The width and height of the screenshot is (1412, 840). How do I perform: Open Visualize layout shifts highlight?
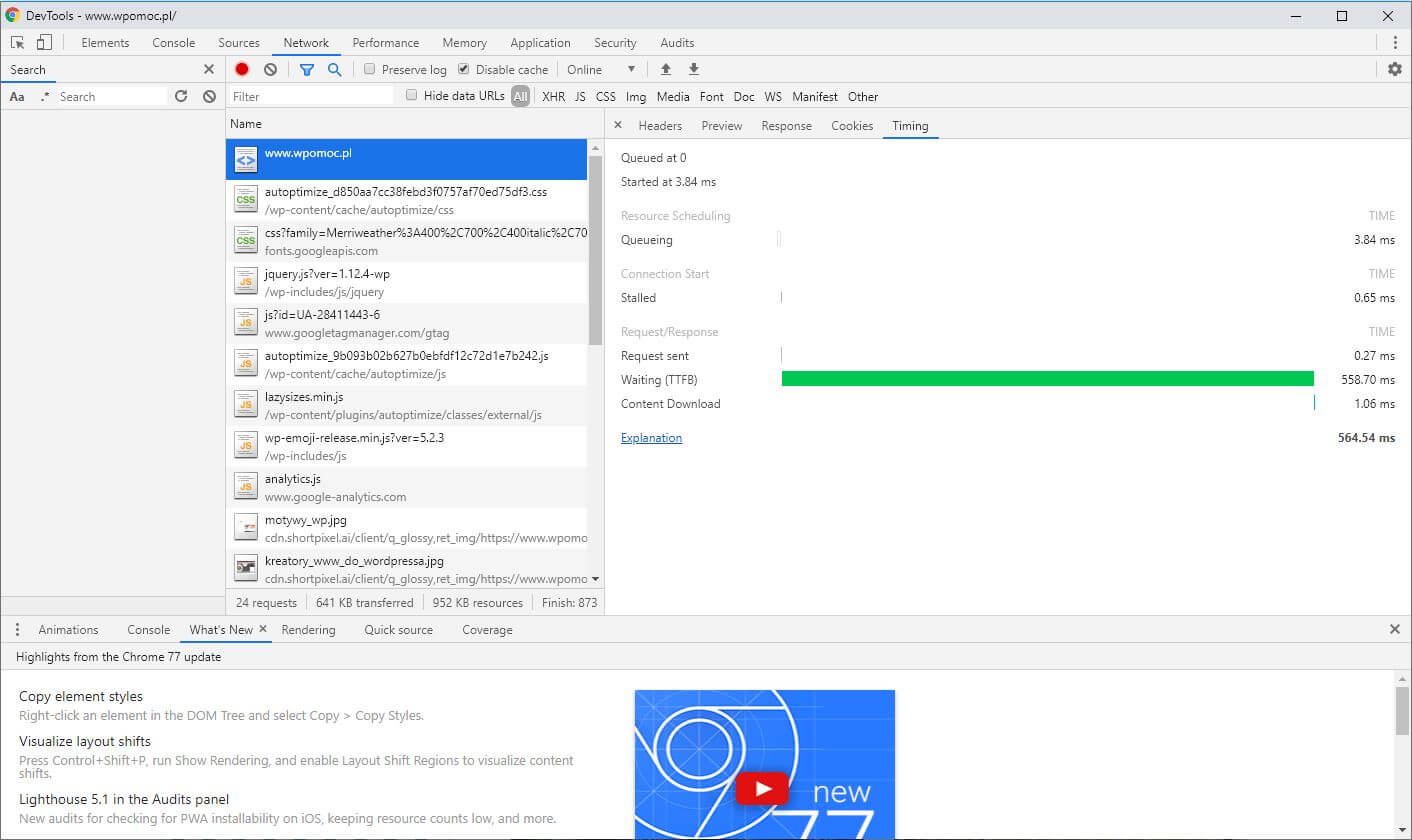pos(85,741)
